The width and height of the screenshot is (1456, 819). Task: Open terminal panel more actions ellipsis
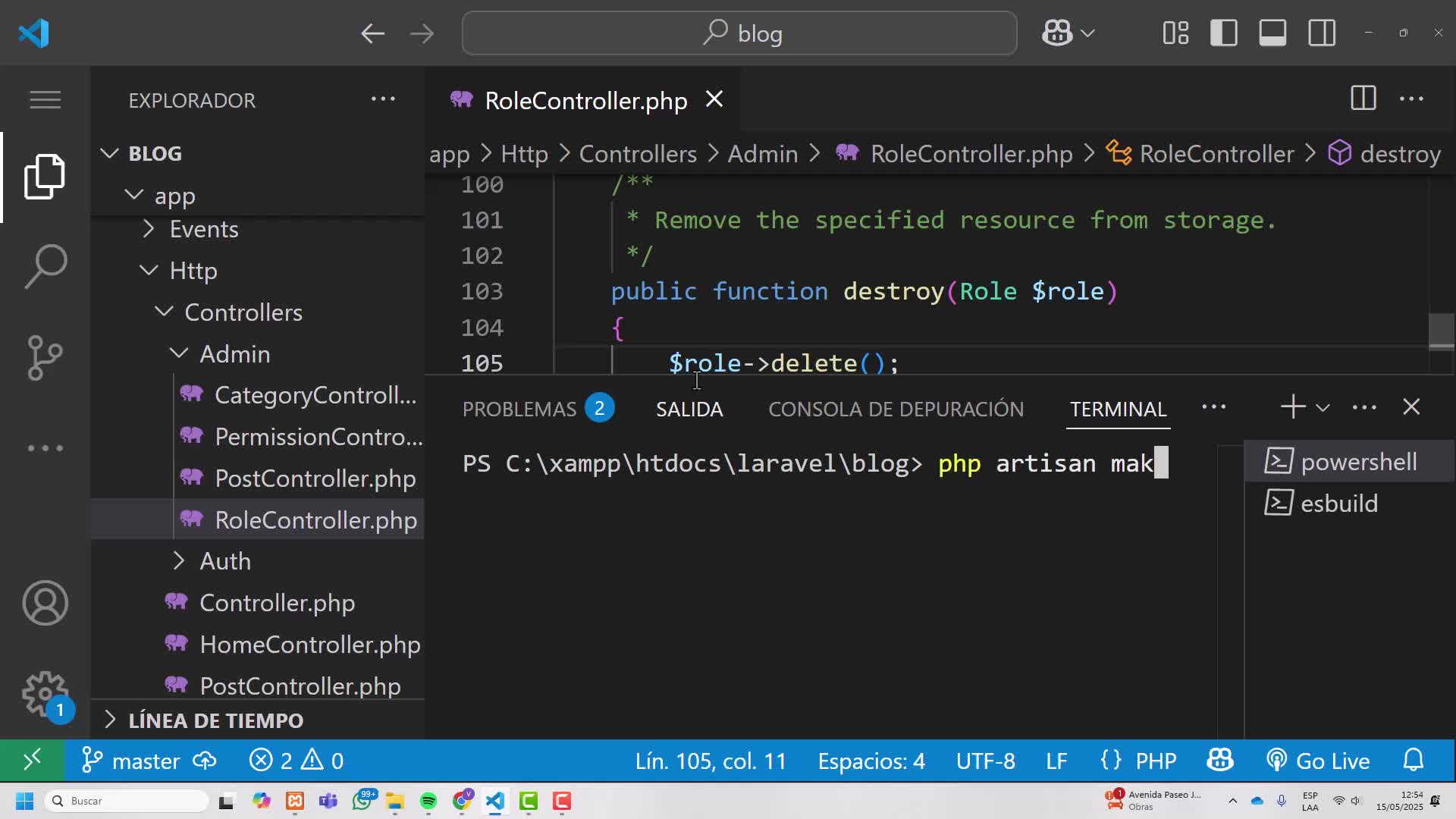click(1364, 407)
